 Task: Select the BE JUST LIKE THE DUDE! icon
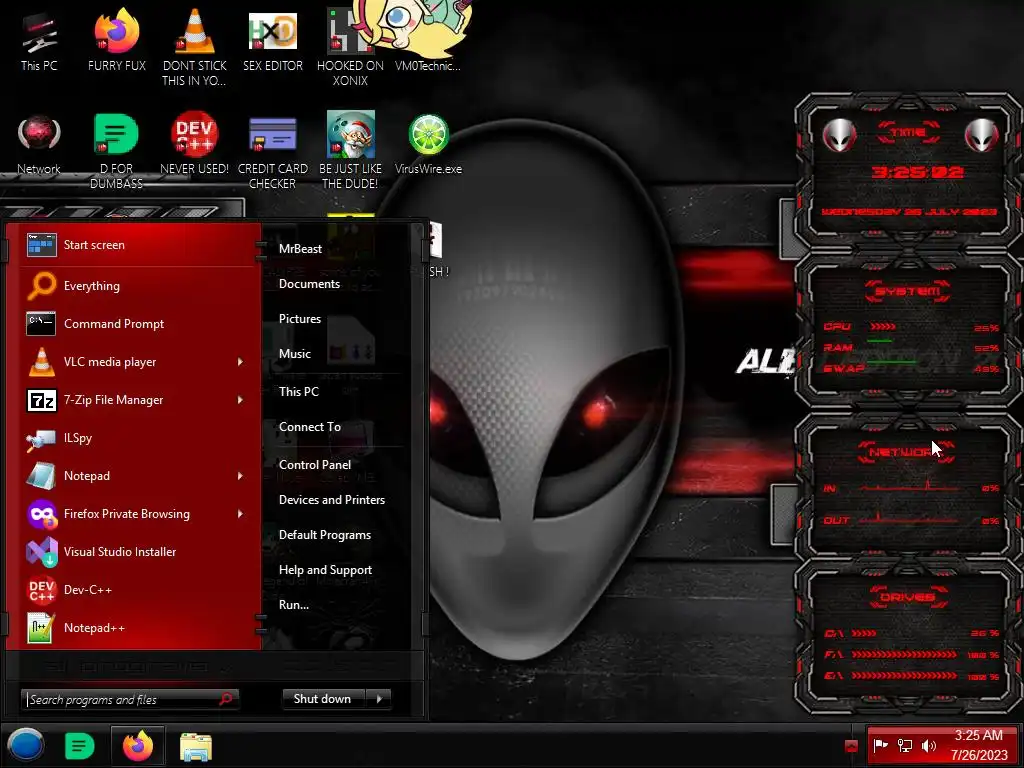pyautogui.click(x=350, y=150)
